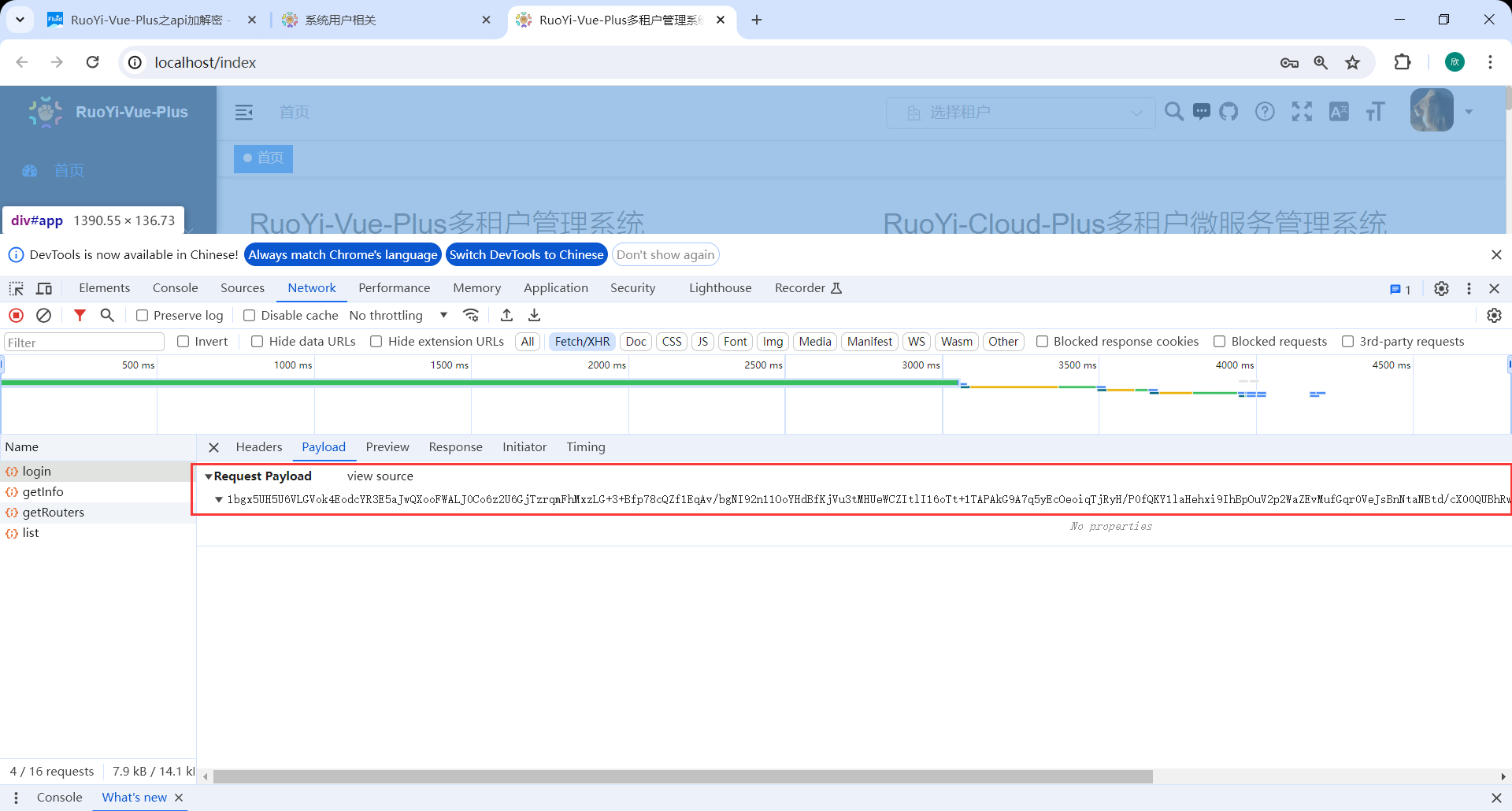Click Switch DevTools to Chinese button
The width and height of the screenshot is (1512, 811).
[526, 254]
